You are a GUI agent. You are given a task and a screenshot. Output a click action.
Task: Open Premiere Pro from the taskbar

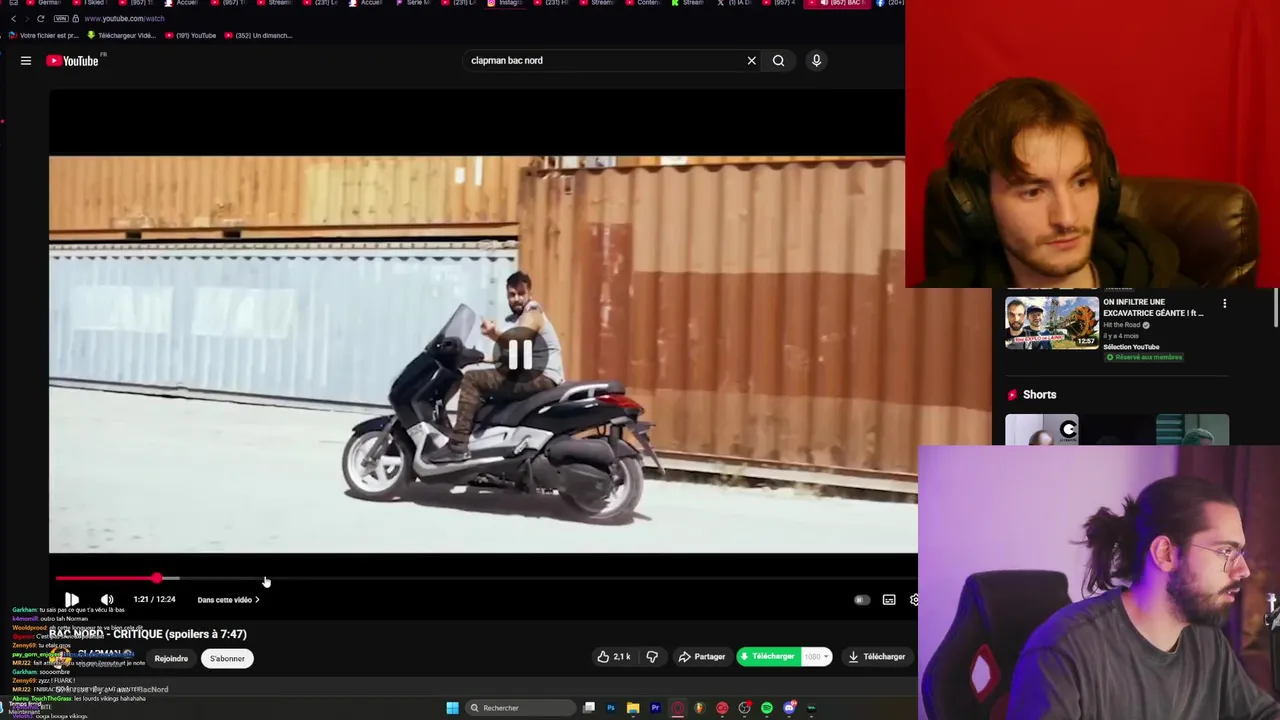[655, 708]
